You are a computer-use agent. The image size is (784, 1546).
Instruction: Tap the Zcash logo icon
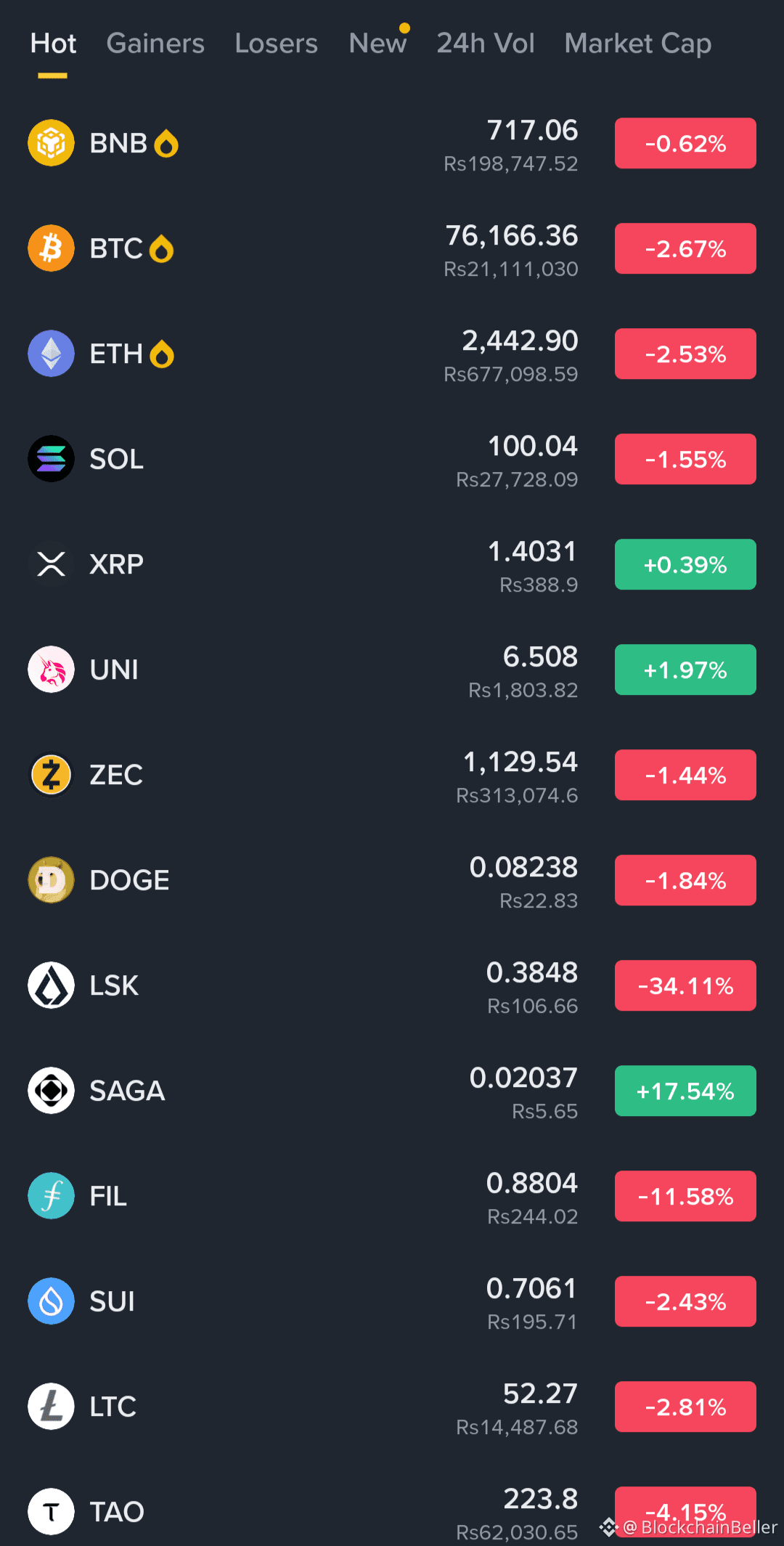click(51, 775)
